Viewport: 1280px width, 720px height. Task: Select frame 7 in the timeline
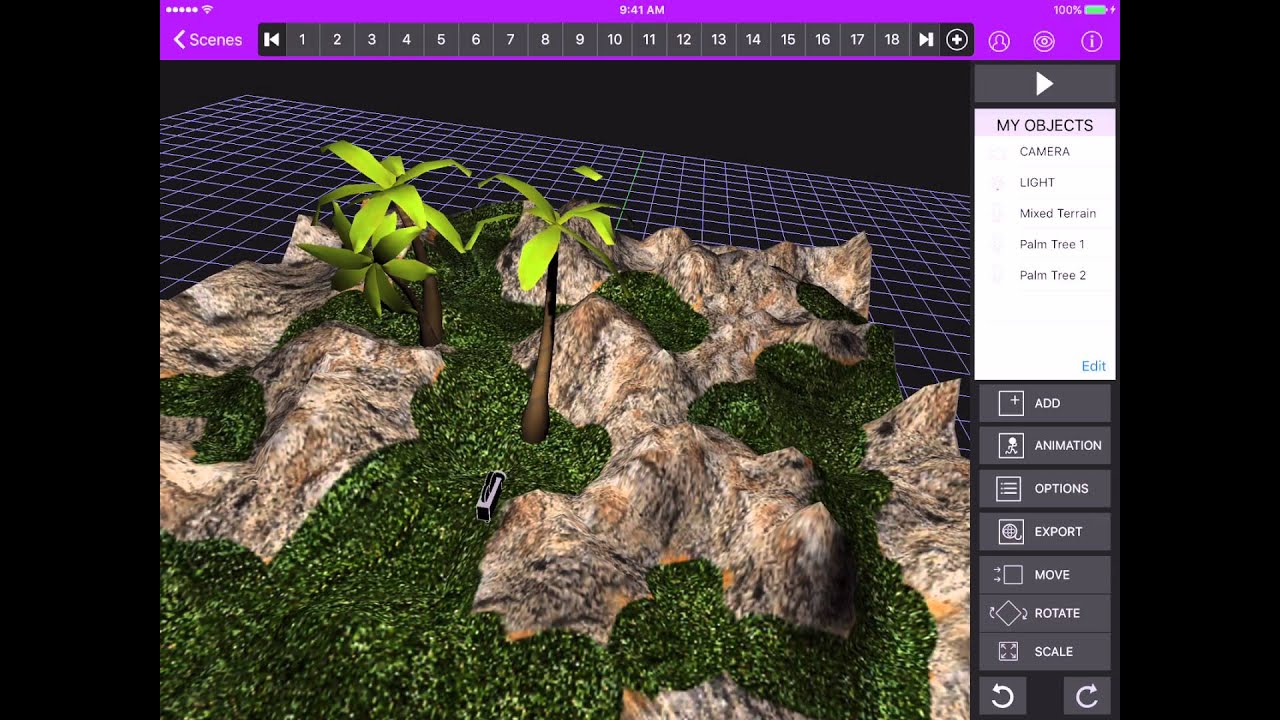(x=510, y=39)
